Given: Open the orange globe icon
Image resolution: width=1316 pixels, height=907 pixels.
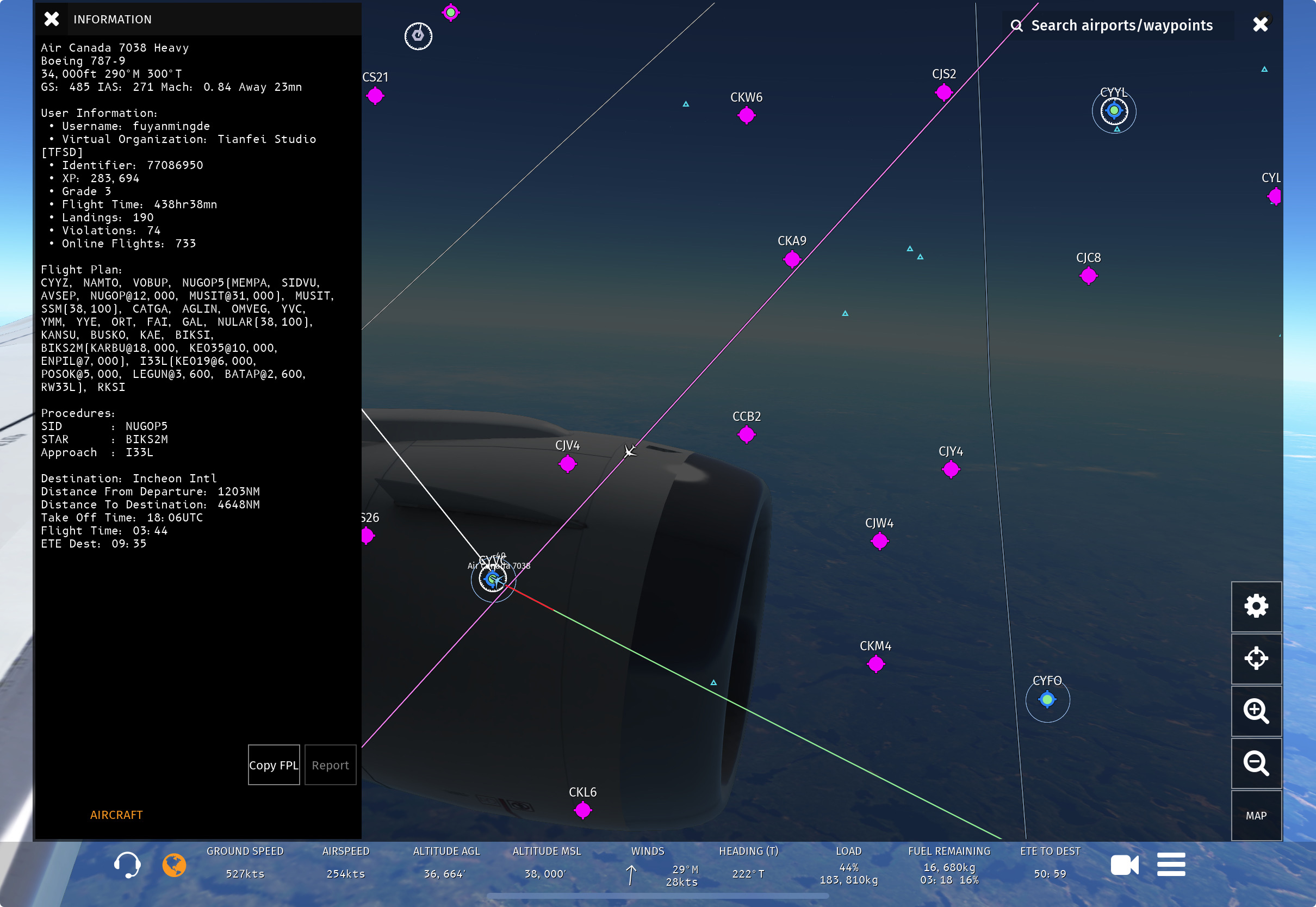Looking at the screenshot, I should (x=174, y=865).
